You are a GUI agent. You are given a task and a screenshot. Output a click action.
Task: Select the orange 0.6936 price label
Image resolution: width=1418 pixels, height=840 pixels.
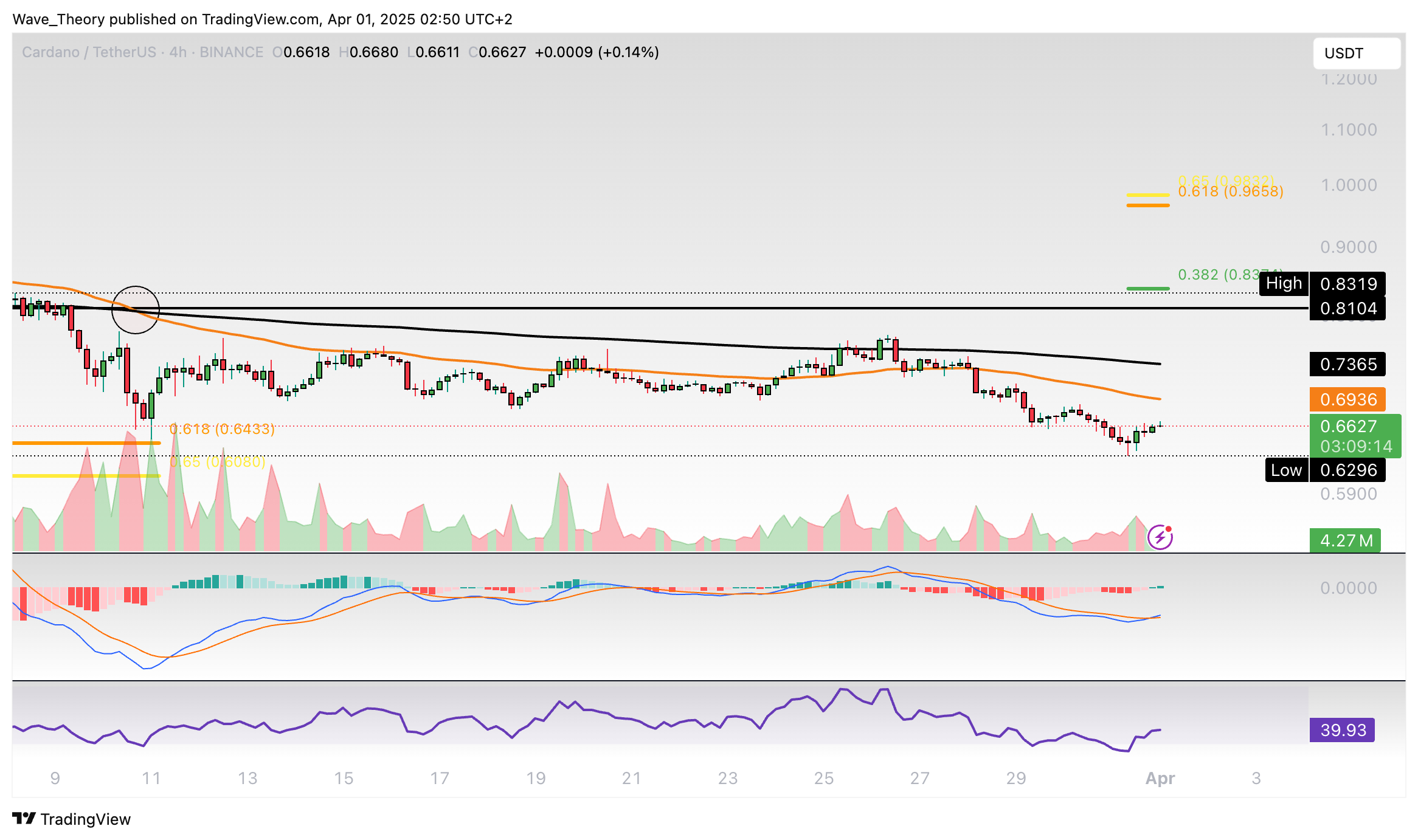(1347, 399)
